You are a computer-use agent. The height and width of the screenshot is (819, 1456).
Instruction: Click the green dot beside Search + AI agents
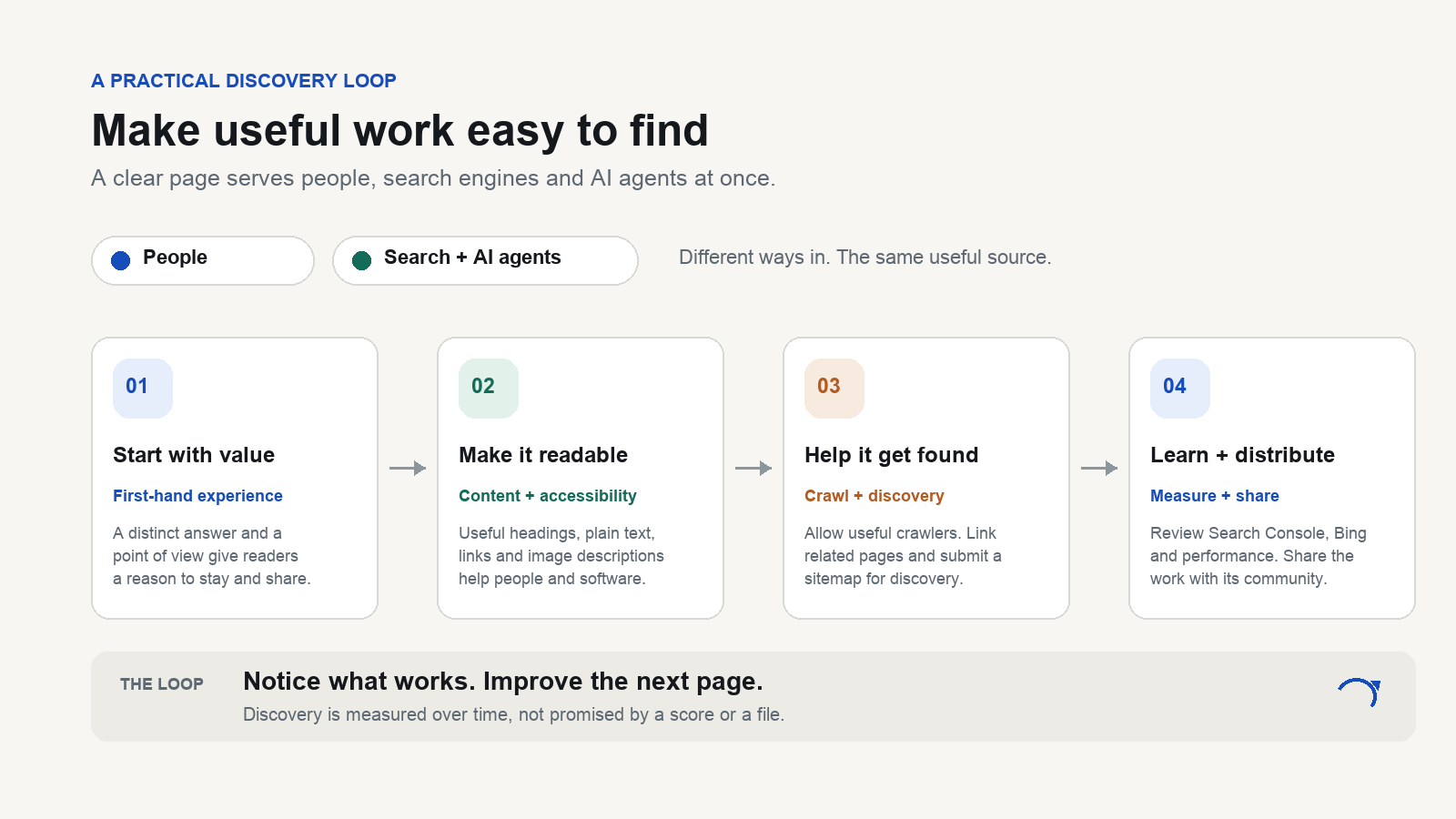[362, 260]
